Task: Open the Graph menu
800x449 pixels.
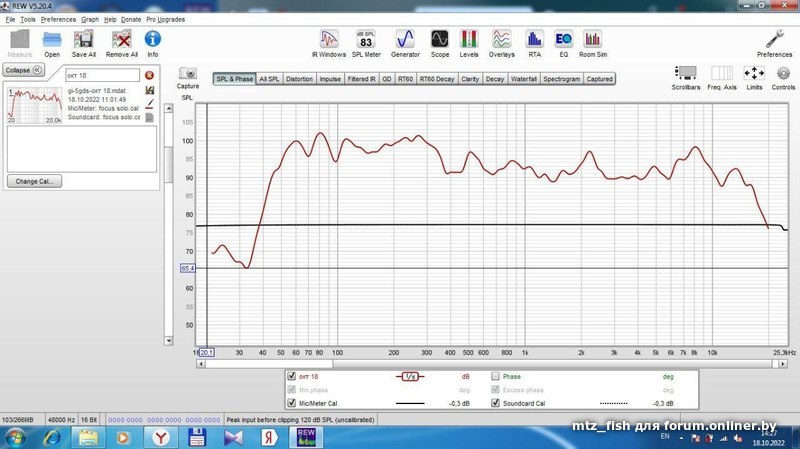Action: [90, 19]
